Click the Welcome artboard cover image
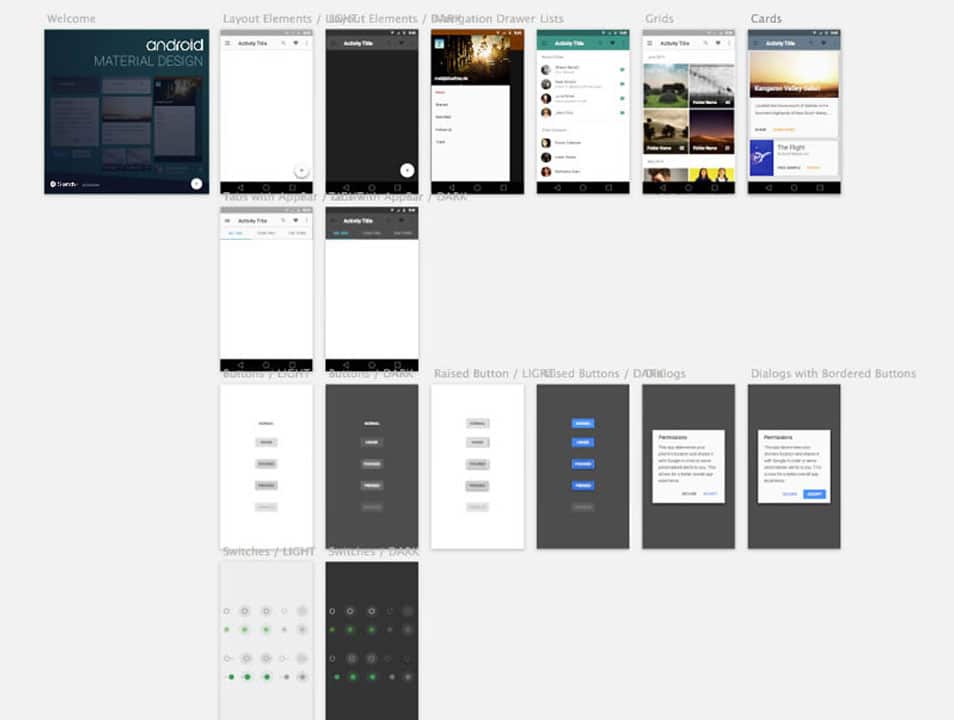This screenshot has height=720, width=954. tap(125, 110)
